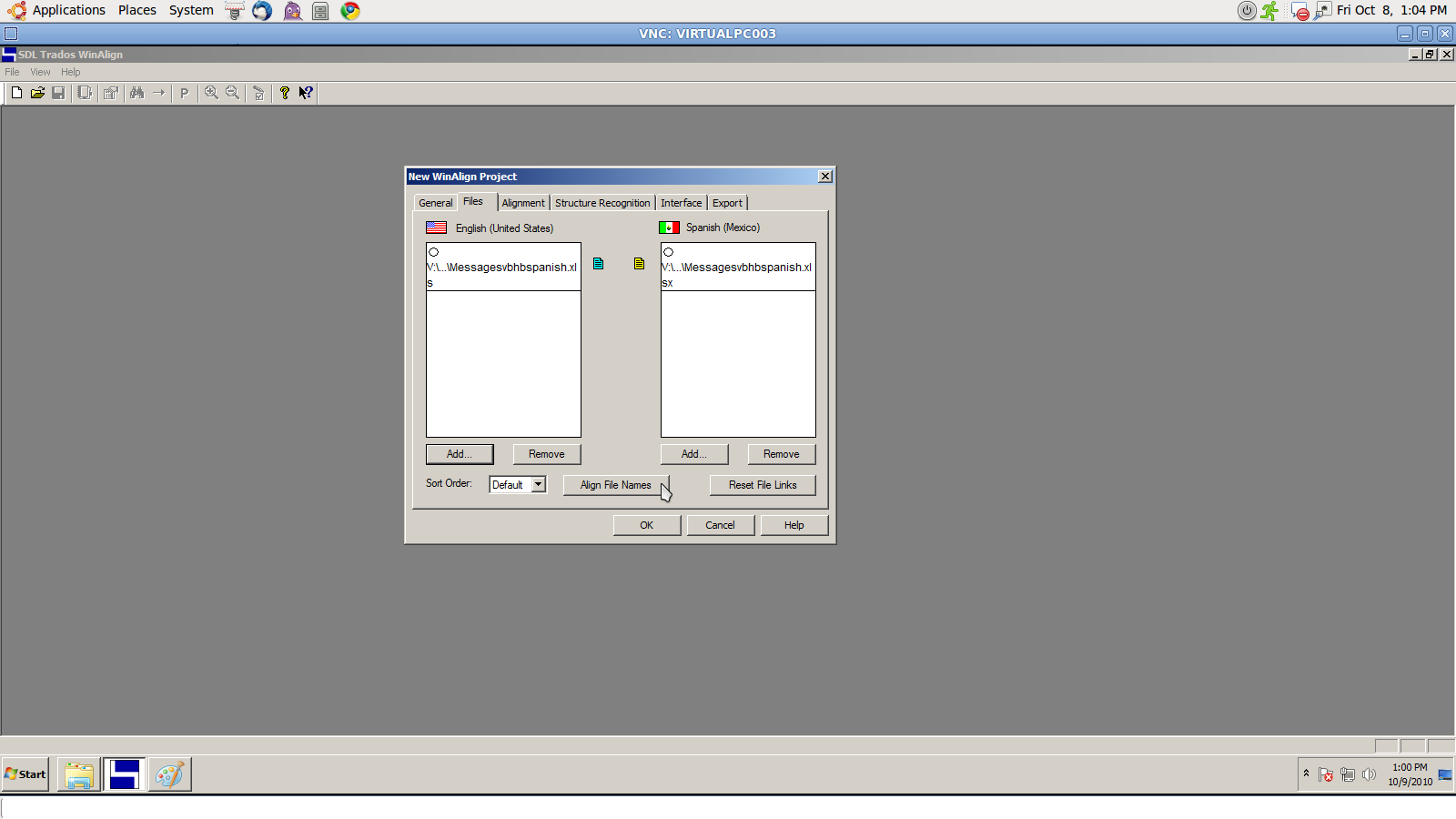Click the cyan source document icon
The height and width of the screenshot is (819, 1456).
(598, 264)
